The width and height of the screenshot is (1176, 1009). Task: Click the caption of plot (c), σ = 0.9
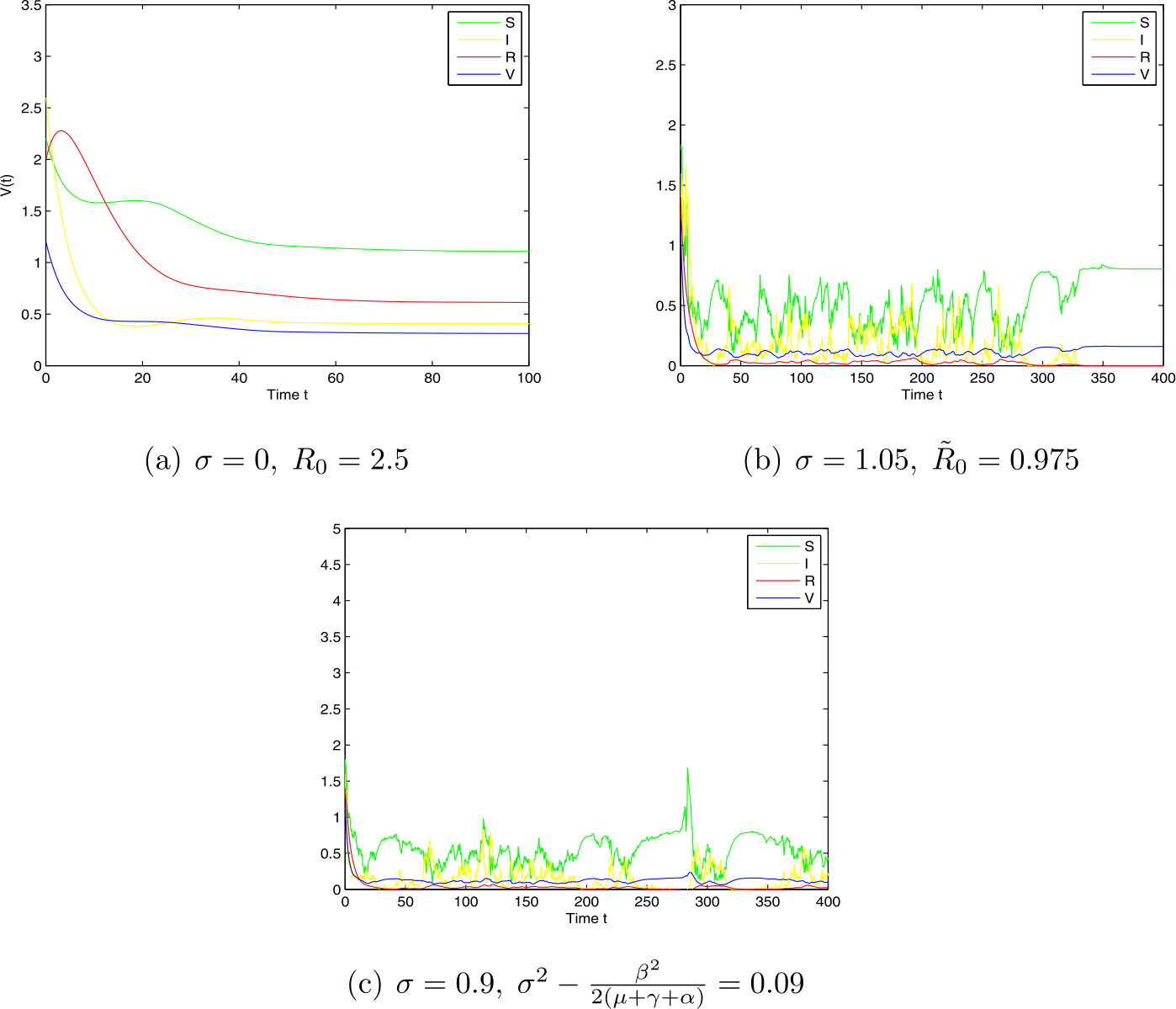(x=575, y=983)
